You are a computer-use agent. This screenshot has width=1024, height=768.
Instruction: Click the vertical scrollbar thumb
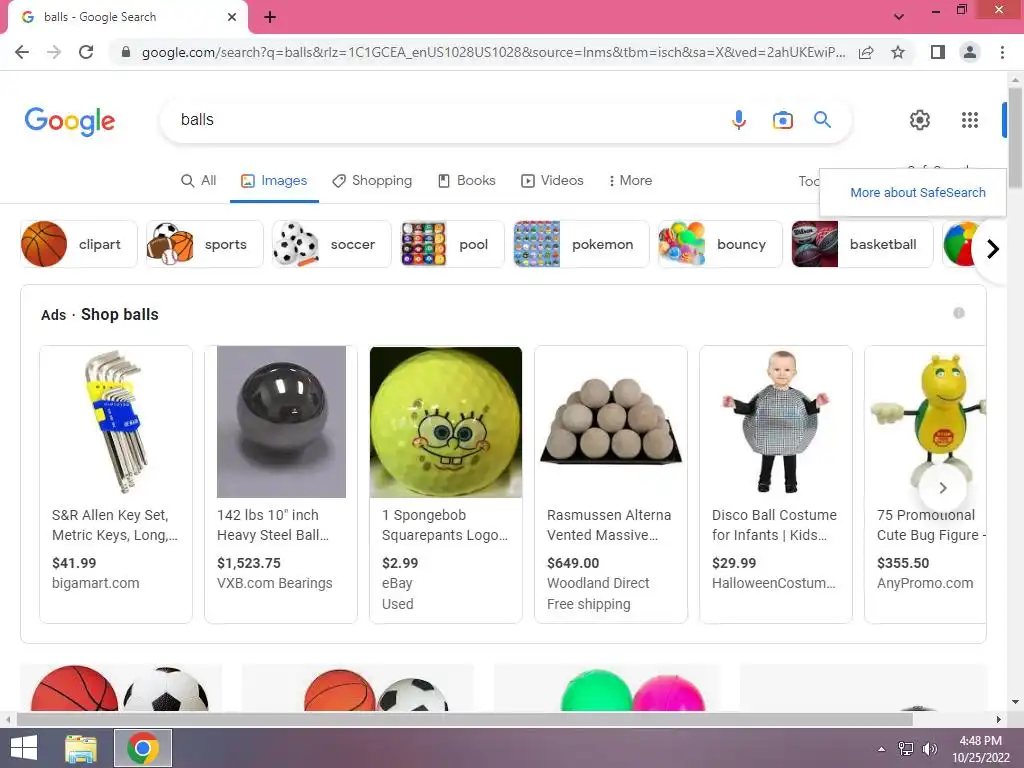(1015, 137)
